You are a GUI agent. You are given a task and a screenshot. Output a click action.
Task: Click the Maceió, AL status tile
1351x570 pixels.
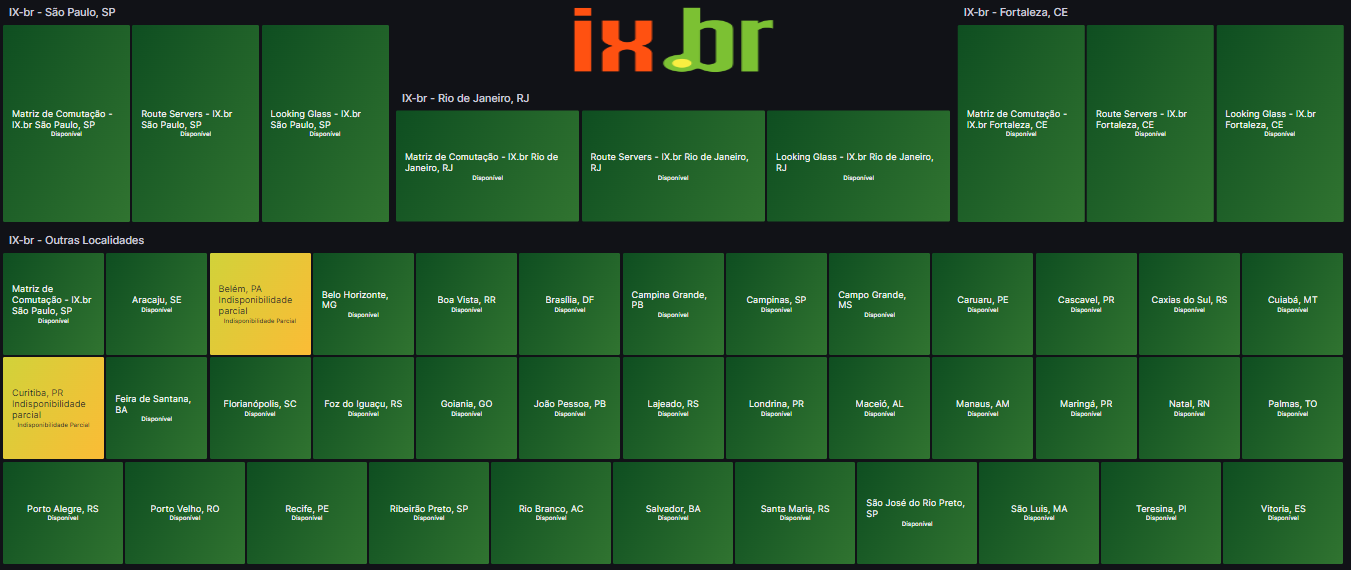[x=880, y=408]
